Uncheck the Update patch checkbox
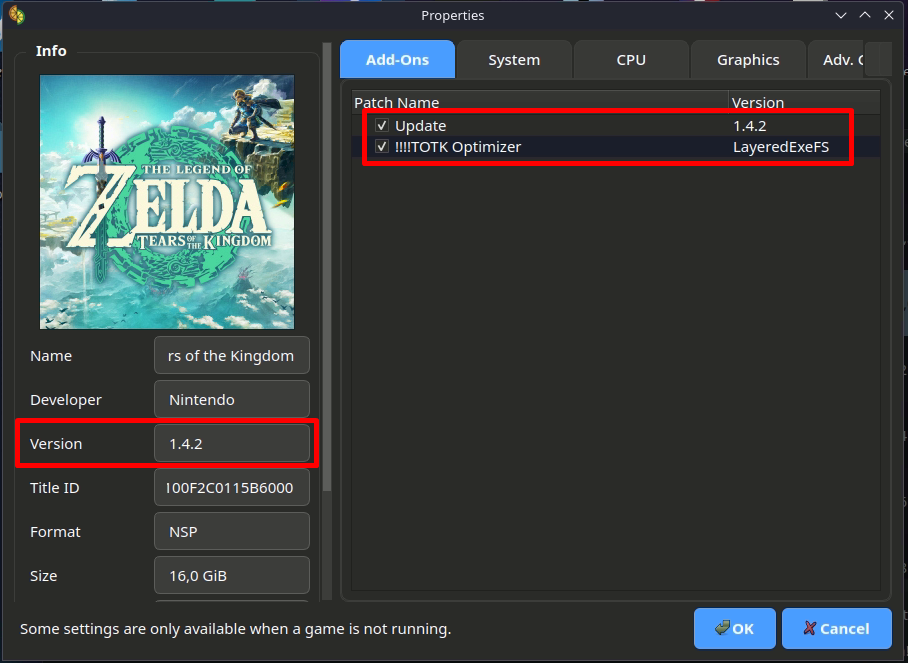This screenshot has width=908, height=663. point(382,126)
